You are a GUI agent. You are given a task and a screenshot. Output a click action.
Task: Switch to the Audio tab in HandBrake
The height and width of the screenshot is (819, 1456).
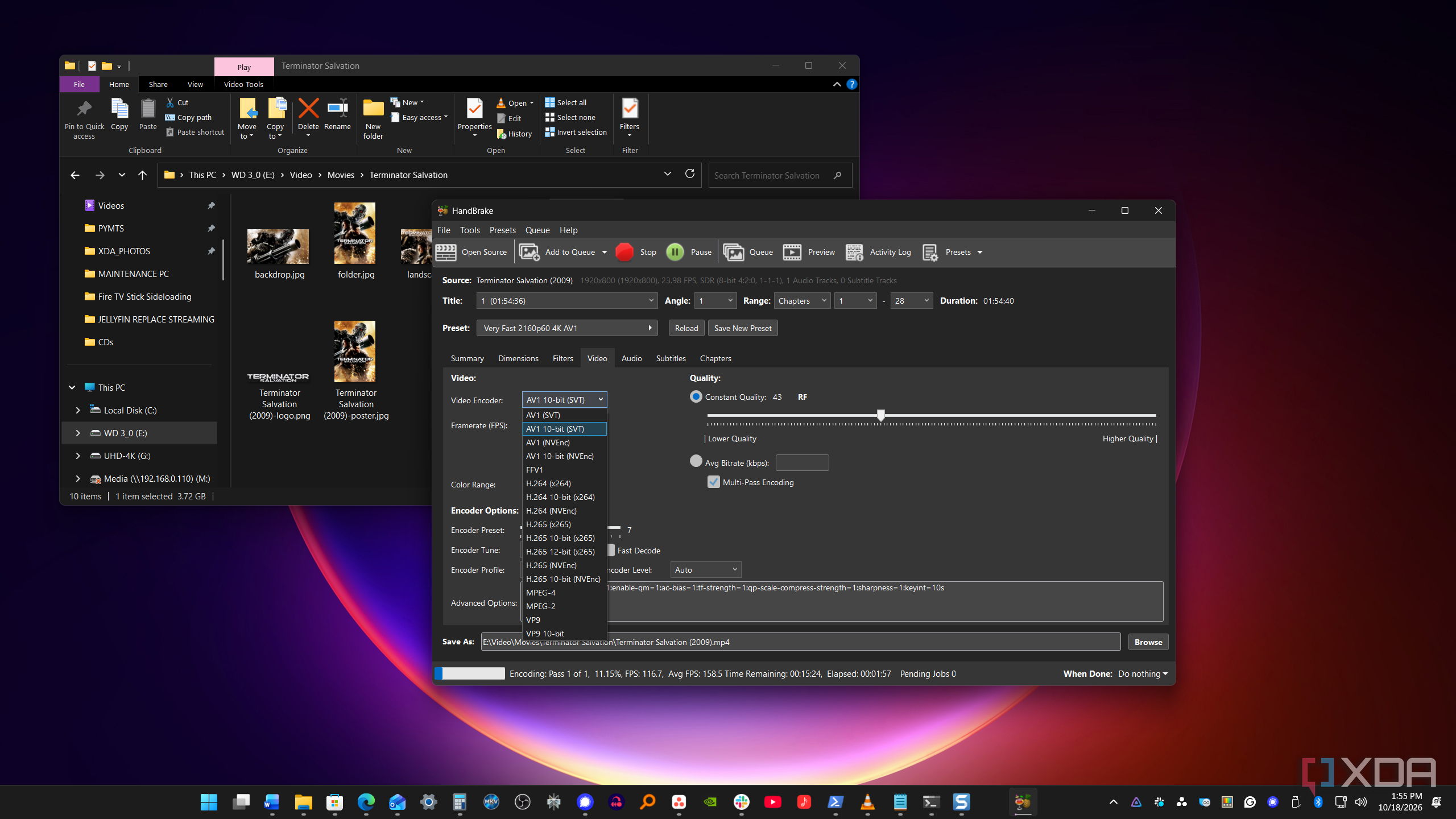631,358
